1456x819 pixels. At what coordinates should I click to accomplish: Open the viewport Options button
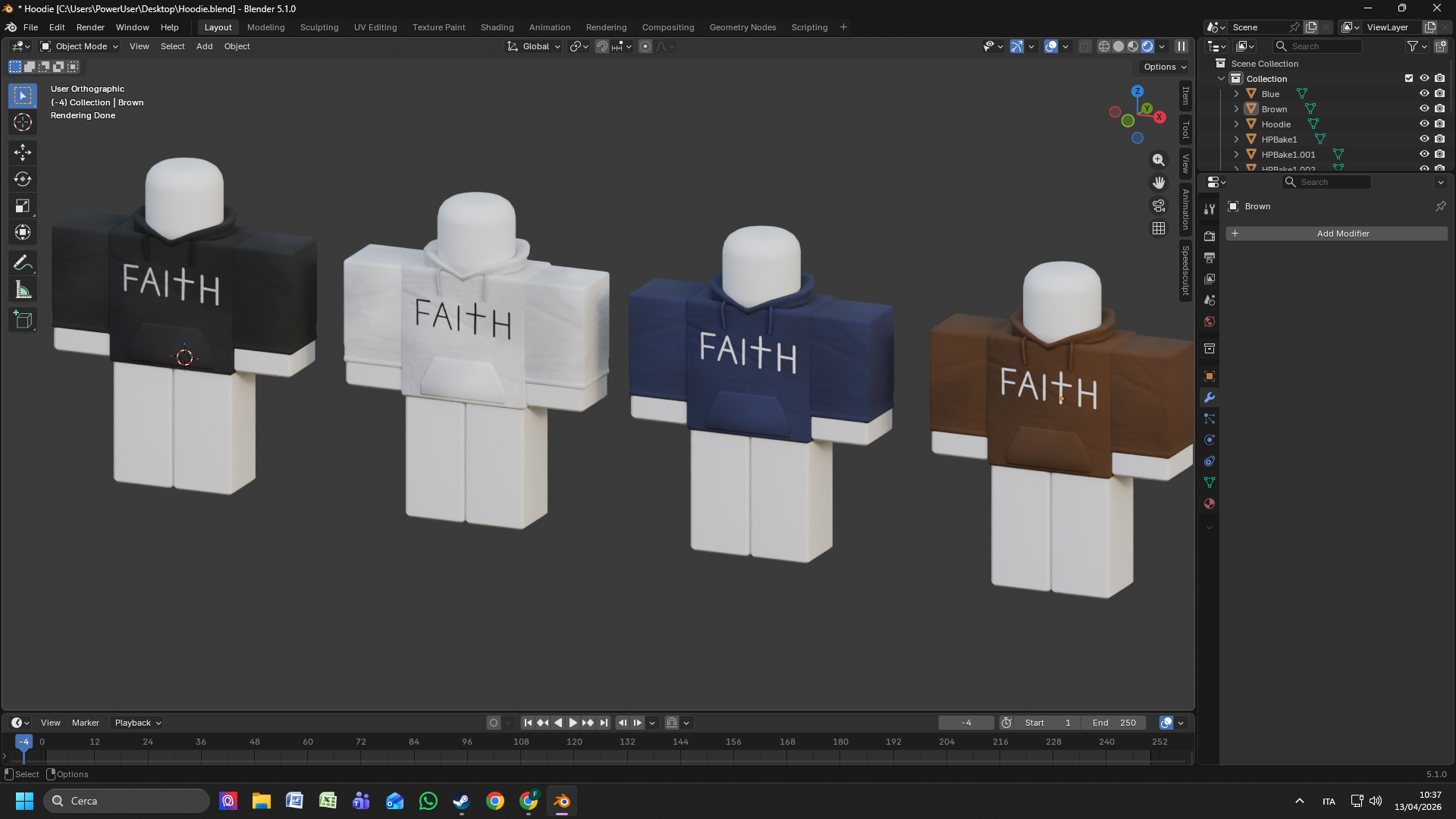tap(1164, 67)
